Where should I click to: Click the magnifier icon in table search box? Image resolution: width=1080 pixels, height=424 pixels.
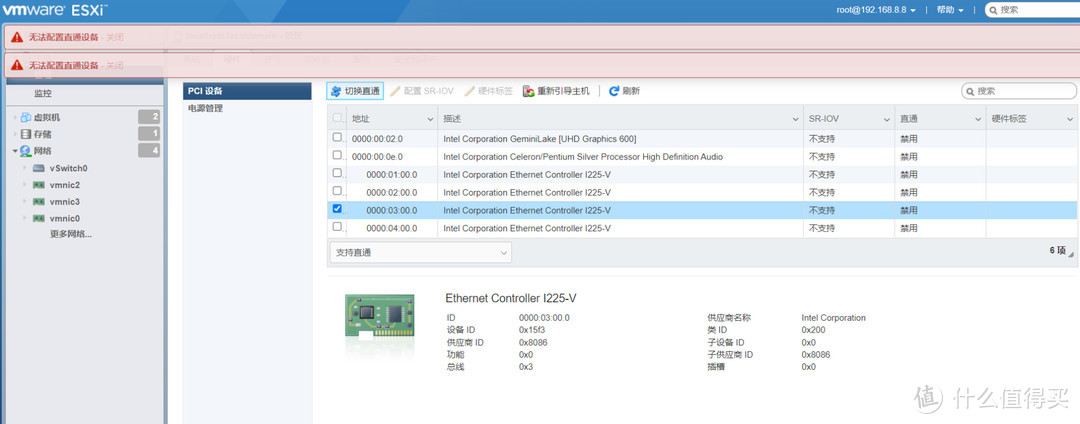pyautogui.click(x=970, y=92)
